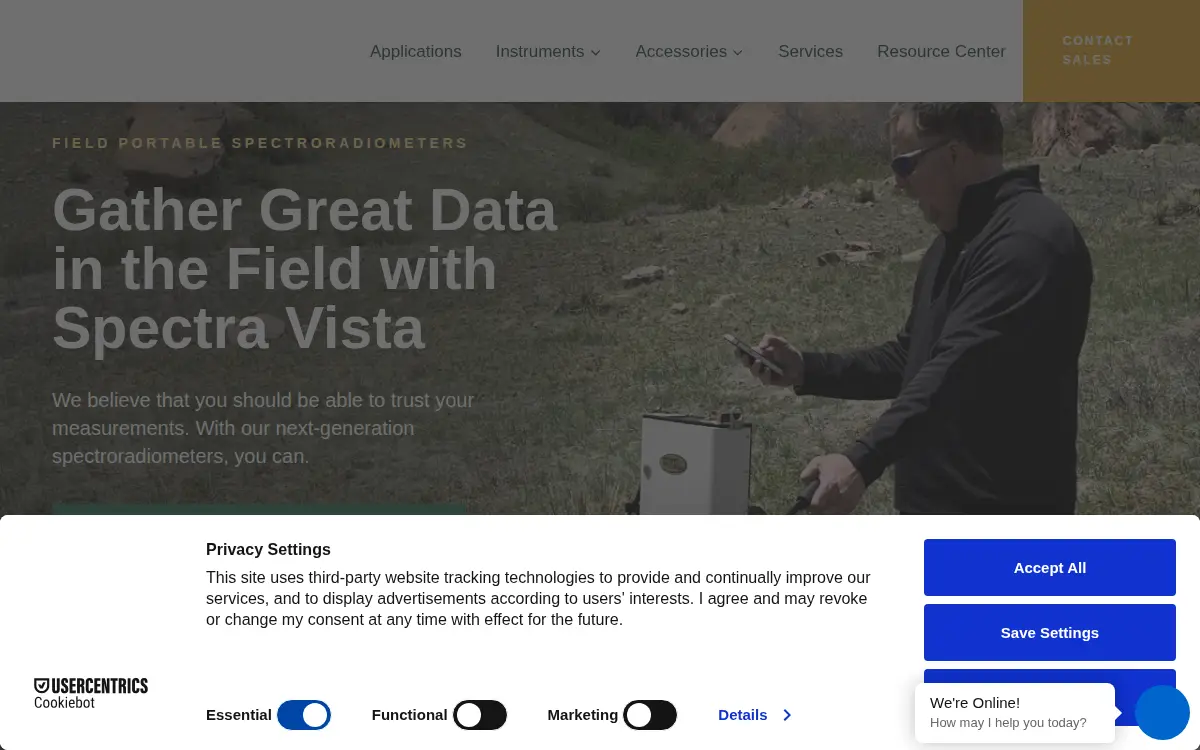This screenshot has height=750, width=1200.
Task: Click the We're Online chat message
Action: coord(1015,712)
